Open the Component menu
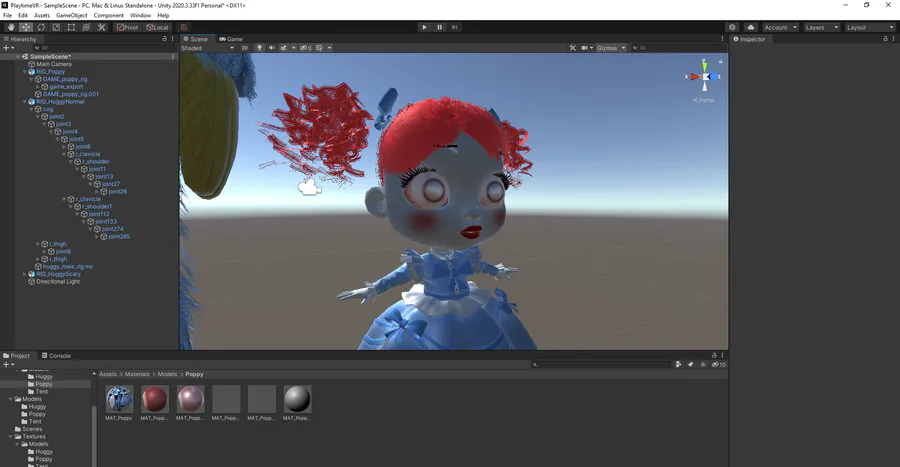The height and width of the screenshot is (467, 900). pyautogui.click(x=108, y=15)
